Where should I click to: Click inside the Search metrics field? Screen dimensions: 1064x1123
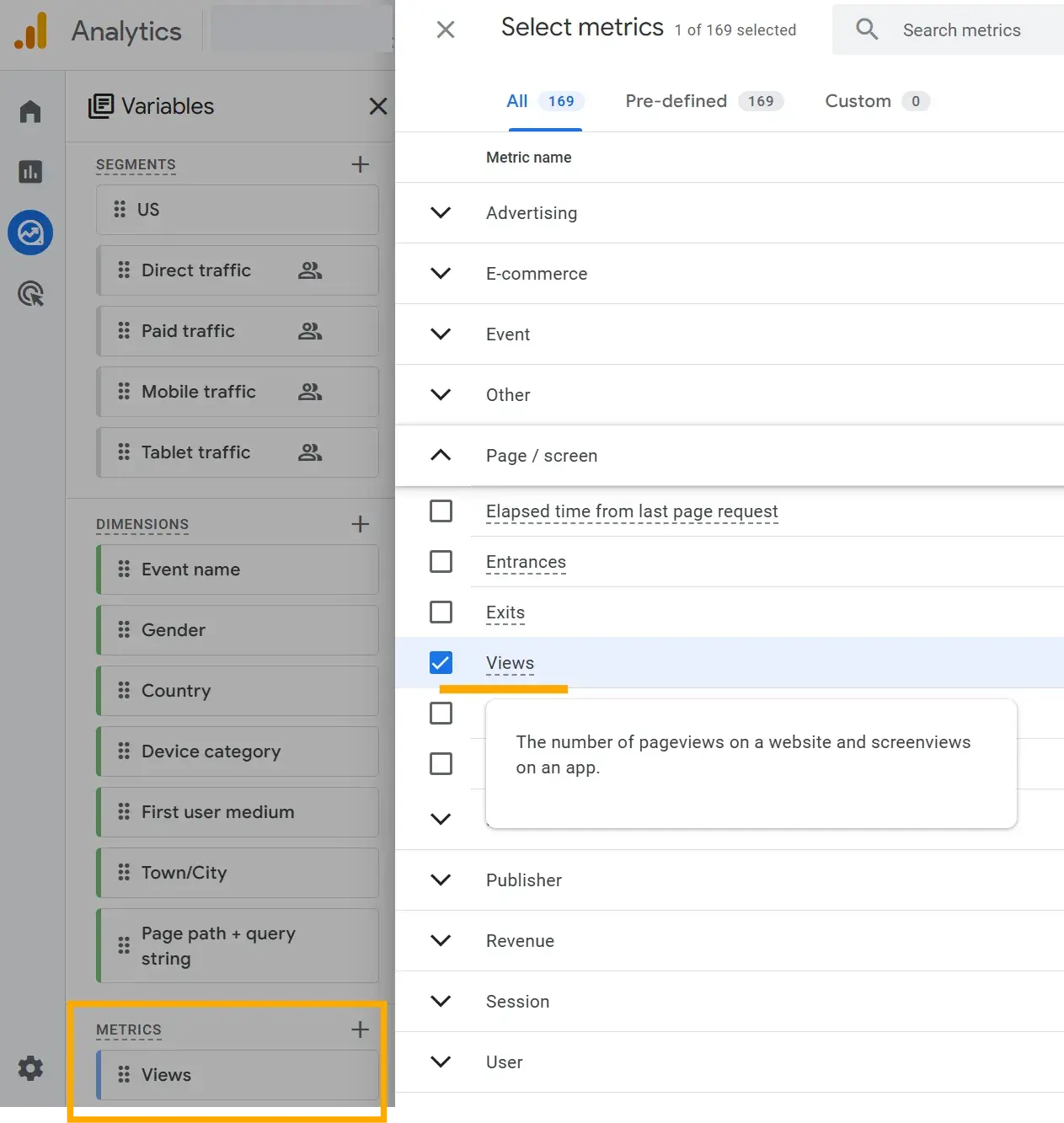click(x=960, y=29)
